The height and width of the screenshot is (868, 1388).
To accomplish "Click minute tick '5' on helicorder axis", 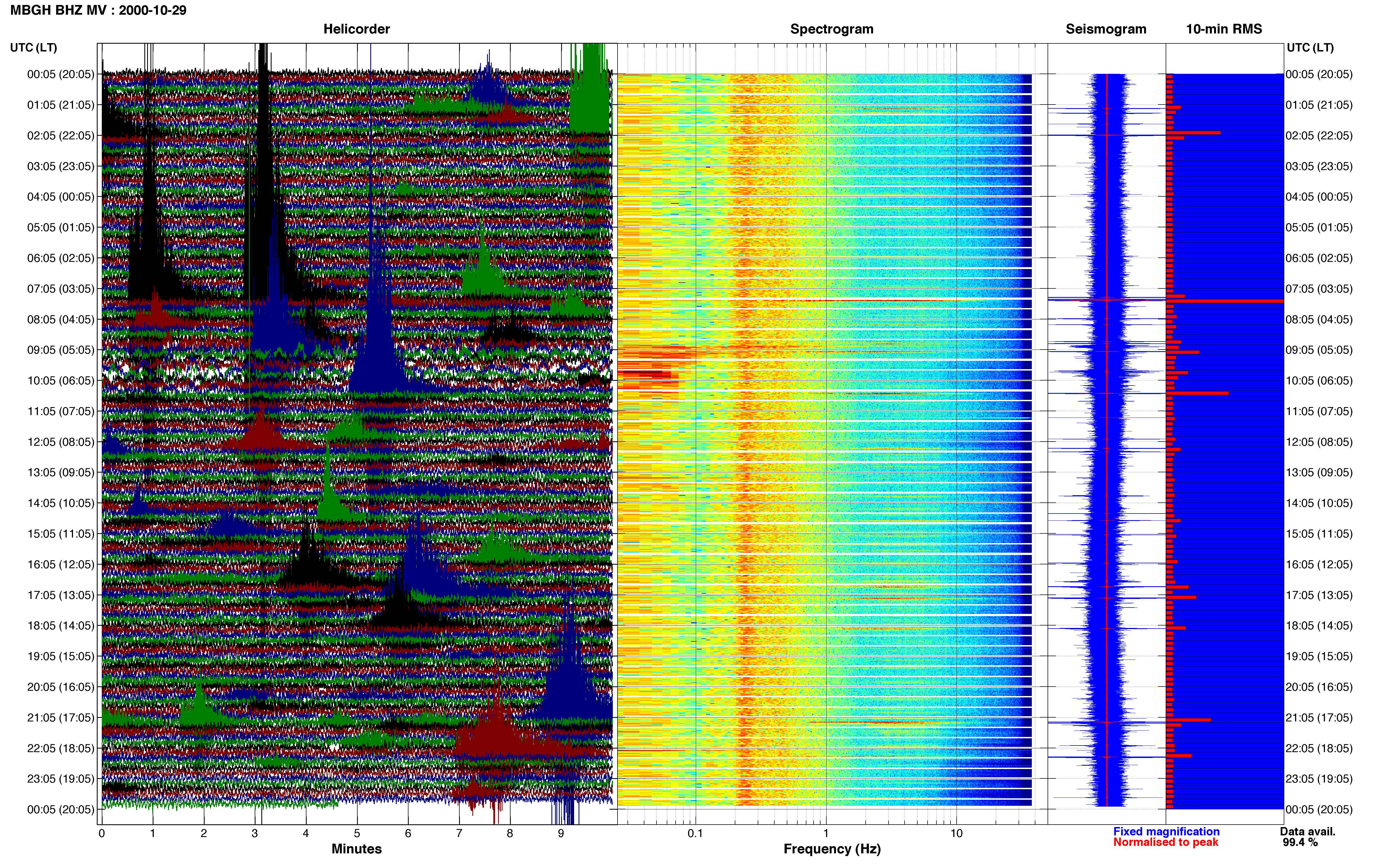I will 357,833.
